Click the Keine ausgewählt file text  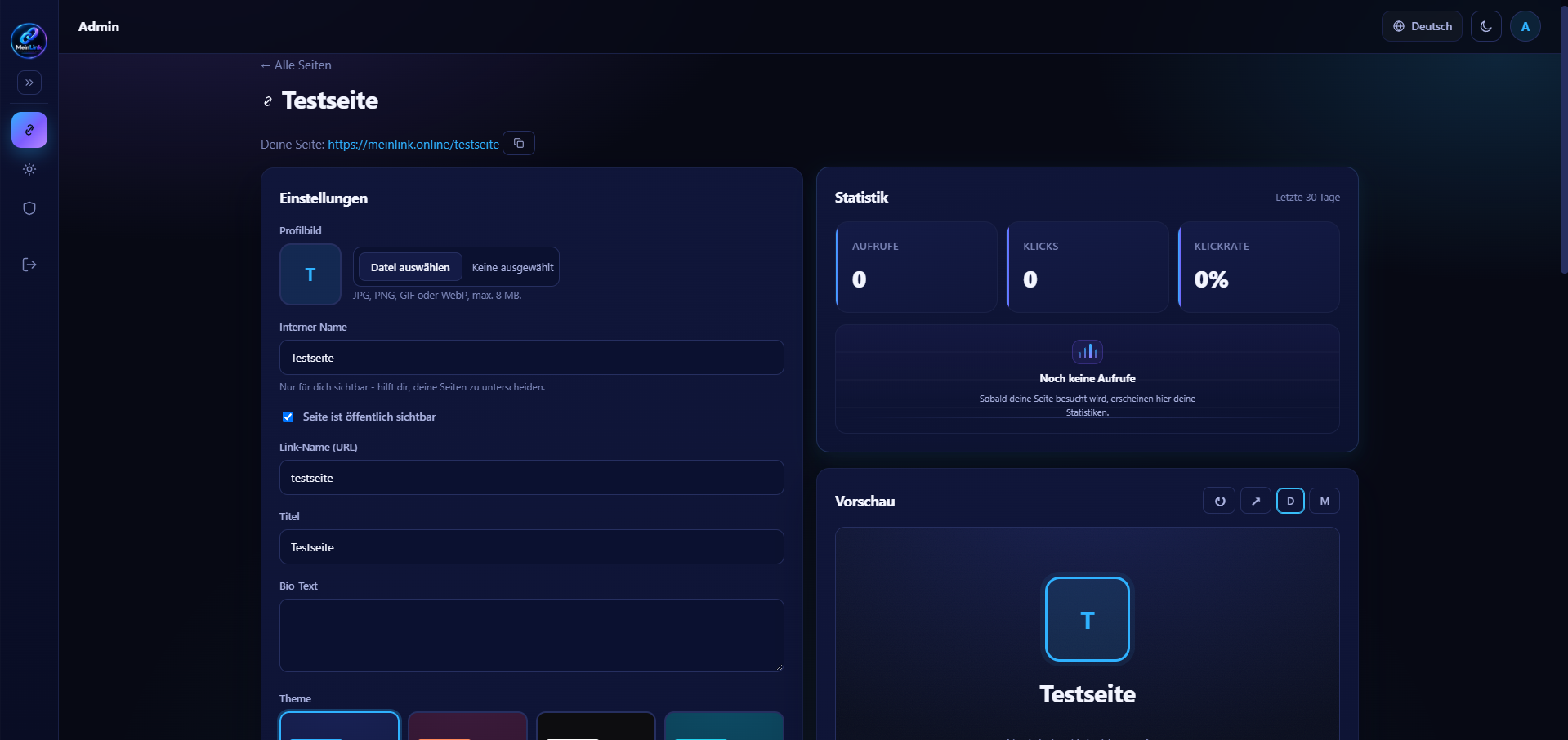point(512,267)
